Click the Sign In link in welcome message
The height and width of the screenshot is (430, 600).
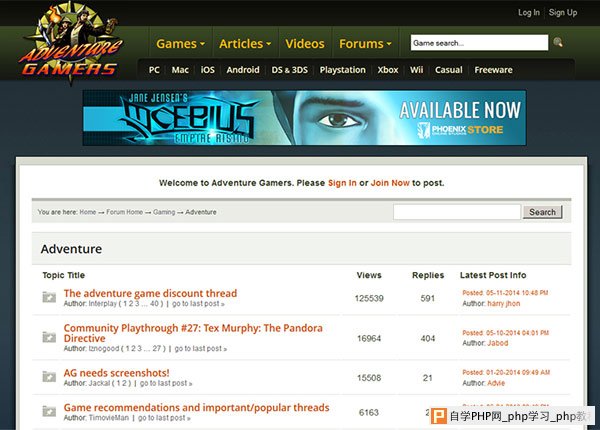click(342, 183)
